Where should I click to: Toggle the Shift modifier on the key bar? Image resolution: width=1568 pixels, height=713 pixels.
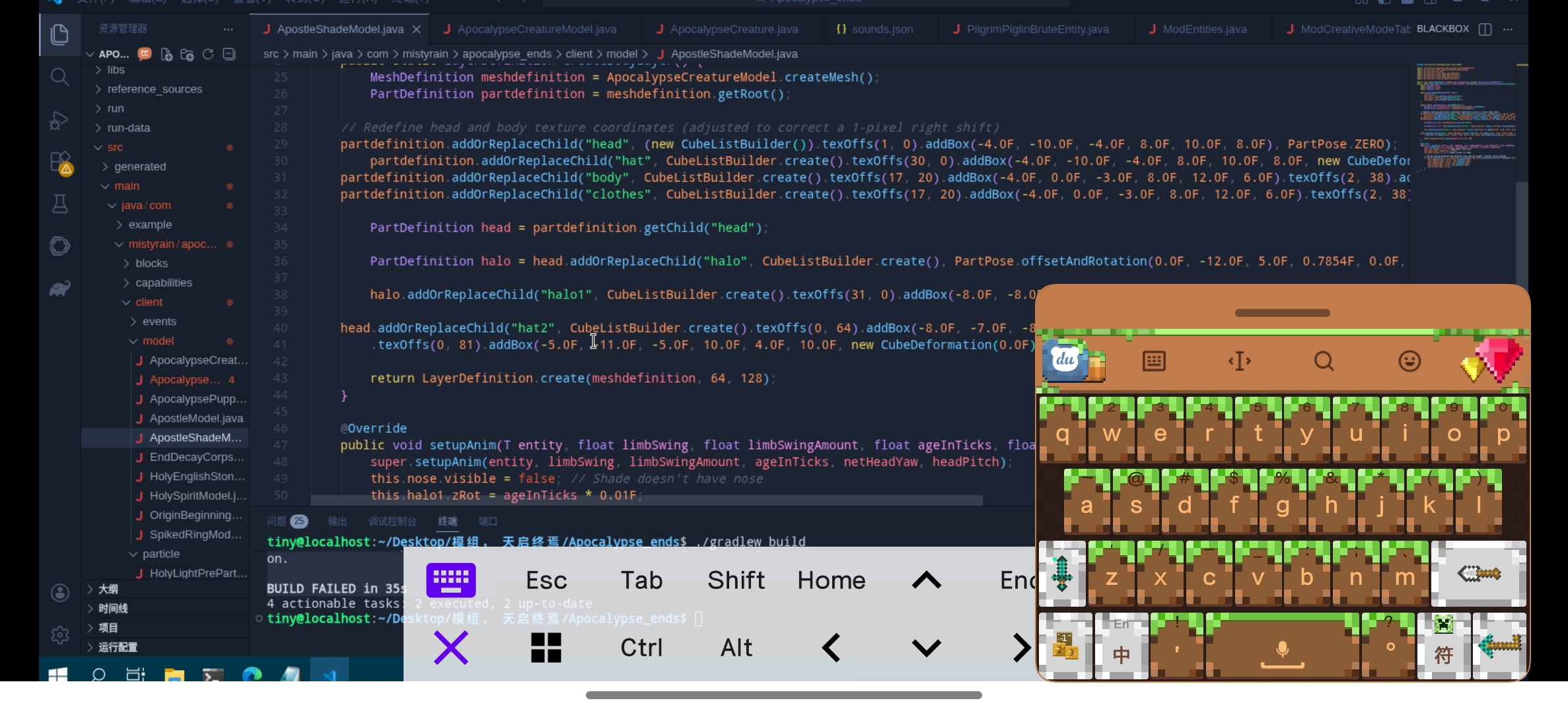[736, 580]
